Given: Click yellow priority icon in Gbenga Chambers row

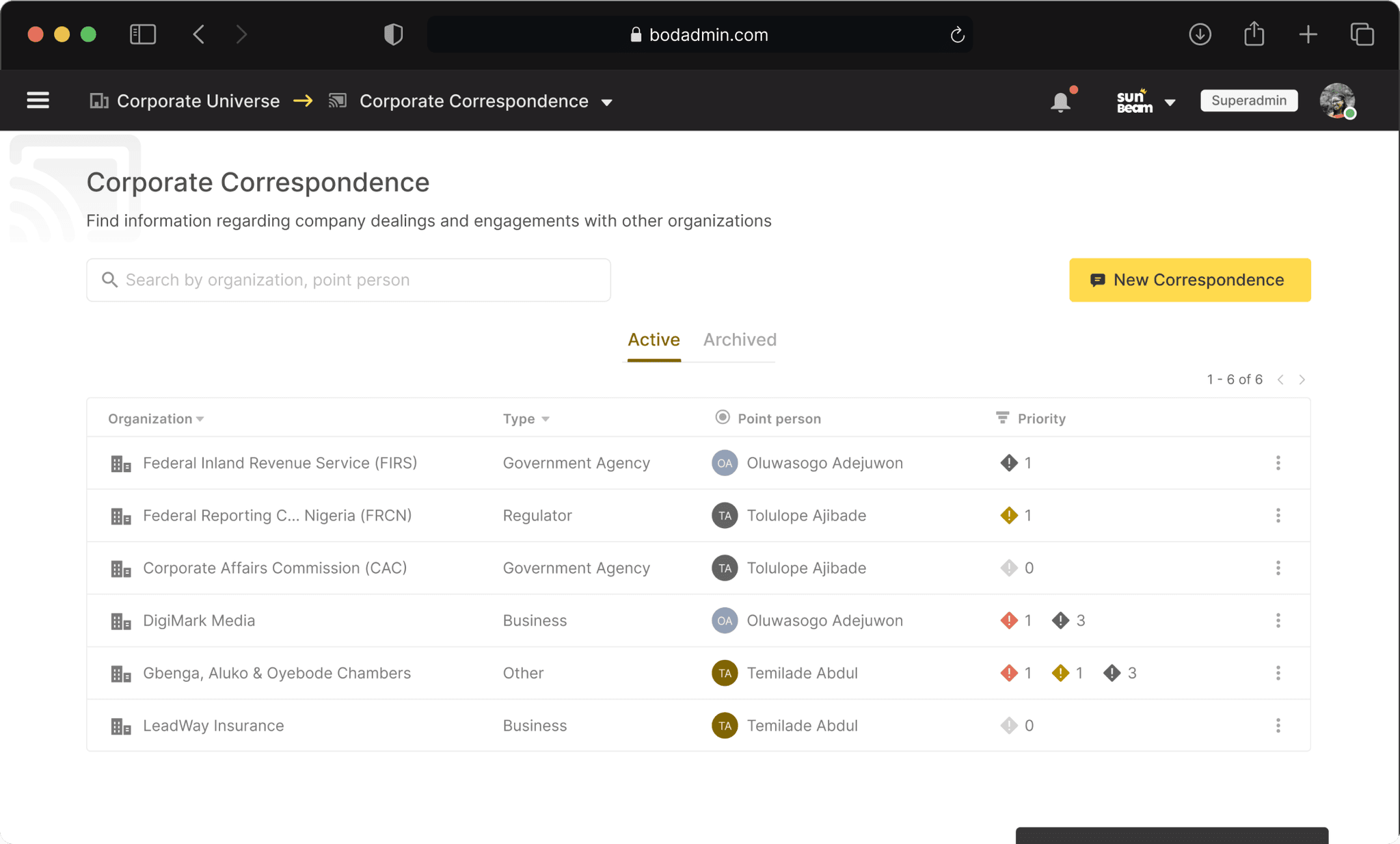Looking at the screenshot, I should tap(1060, 673).
